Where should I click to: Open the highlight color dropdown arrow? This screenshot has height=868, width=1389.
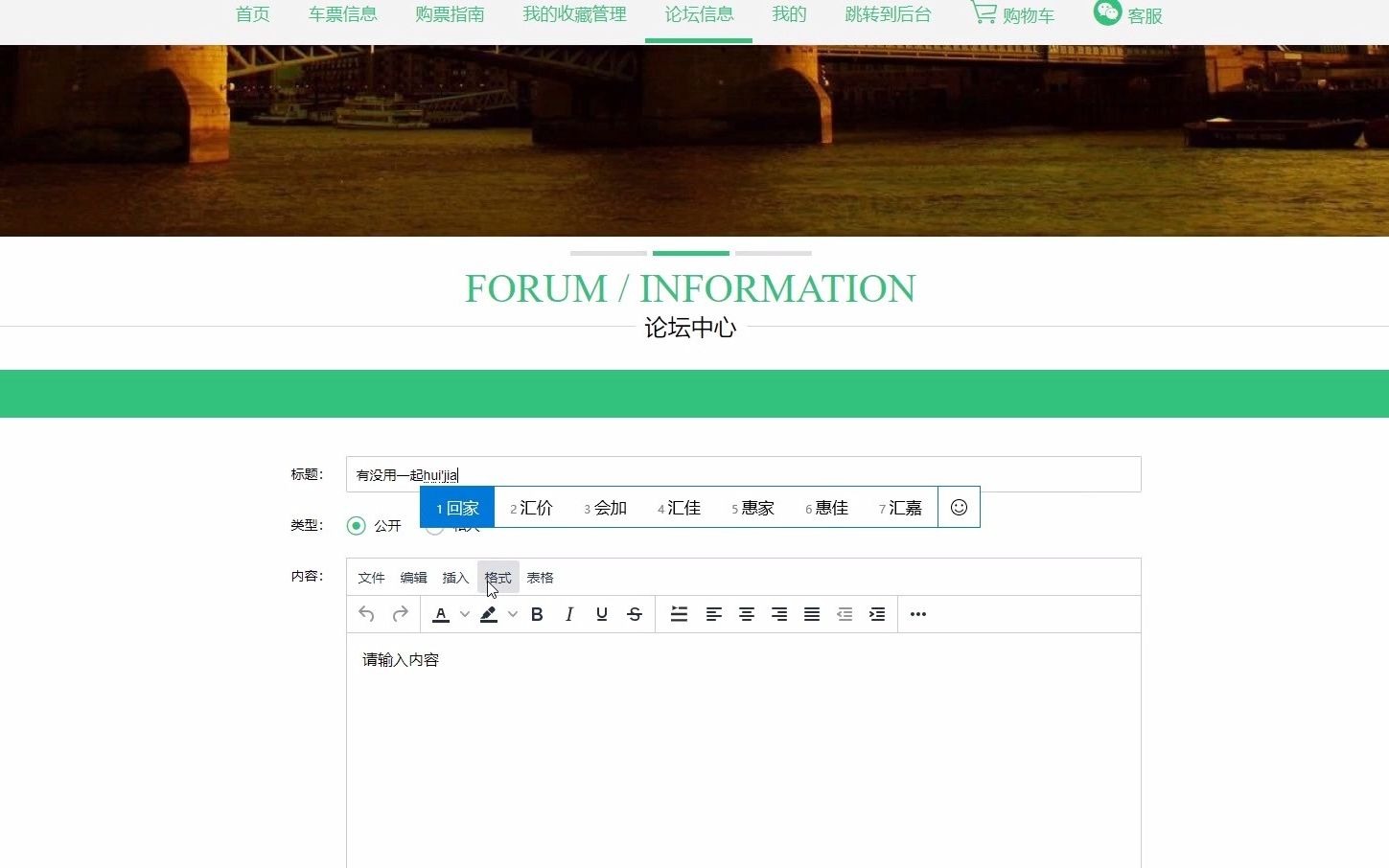pyautogui.click(x=511, y=614)
